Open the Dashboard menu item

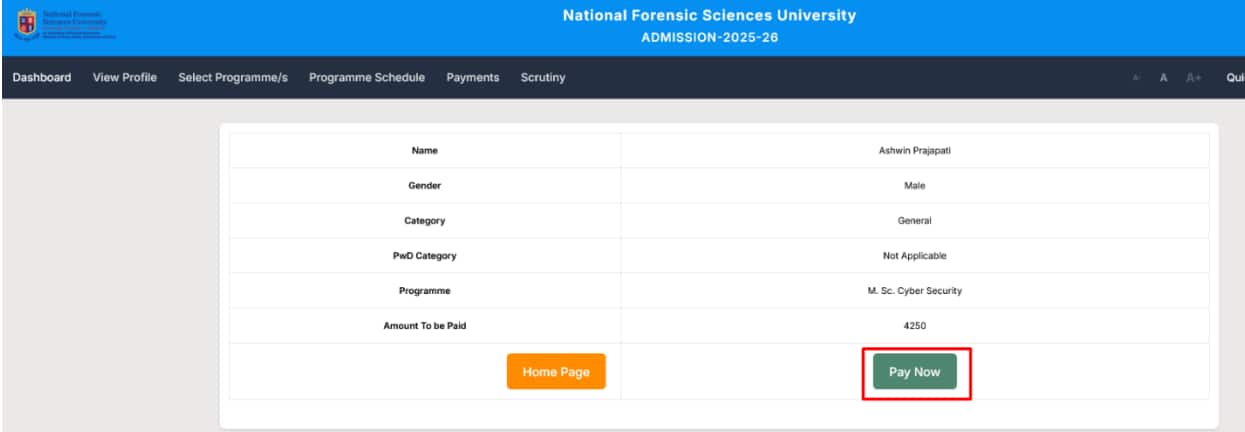[x=42, y=78]
